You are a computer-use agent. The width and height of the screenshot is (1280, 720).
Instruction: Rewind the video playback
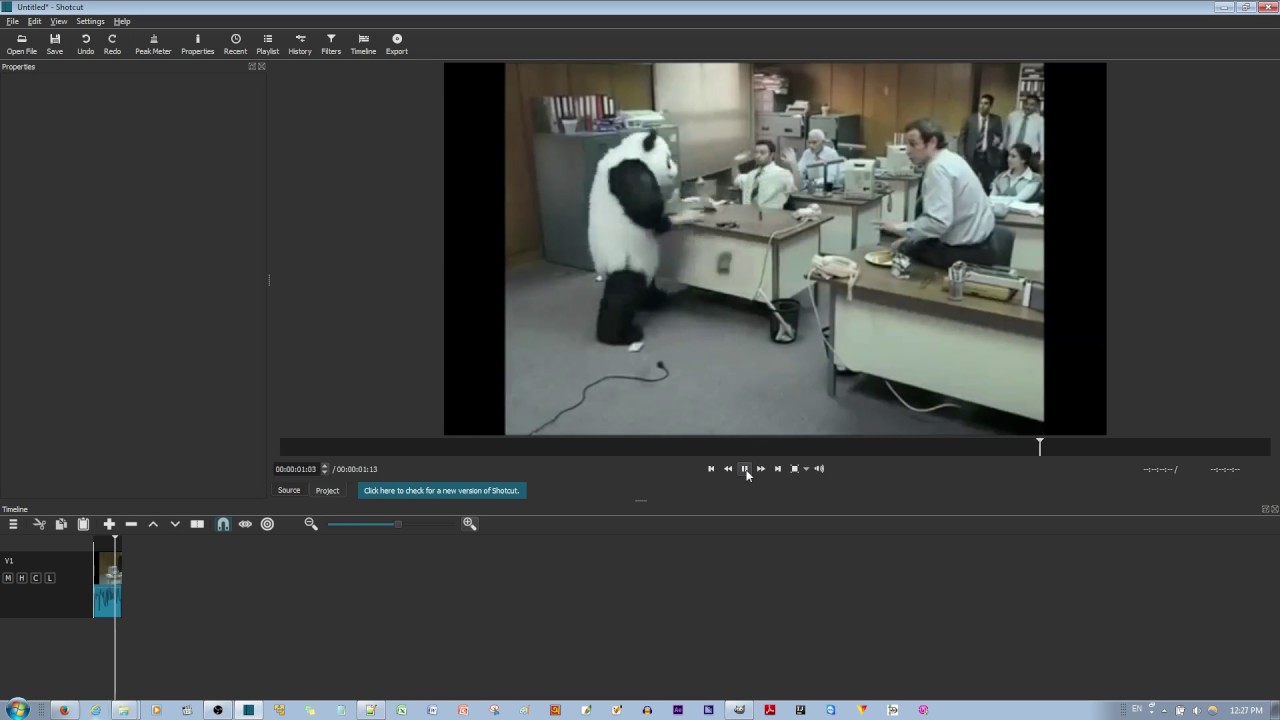coord(728,469)
